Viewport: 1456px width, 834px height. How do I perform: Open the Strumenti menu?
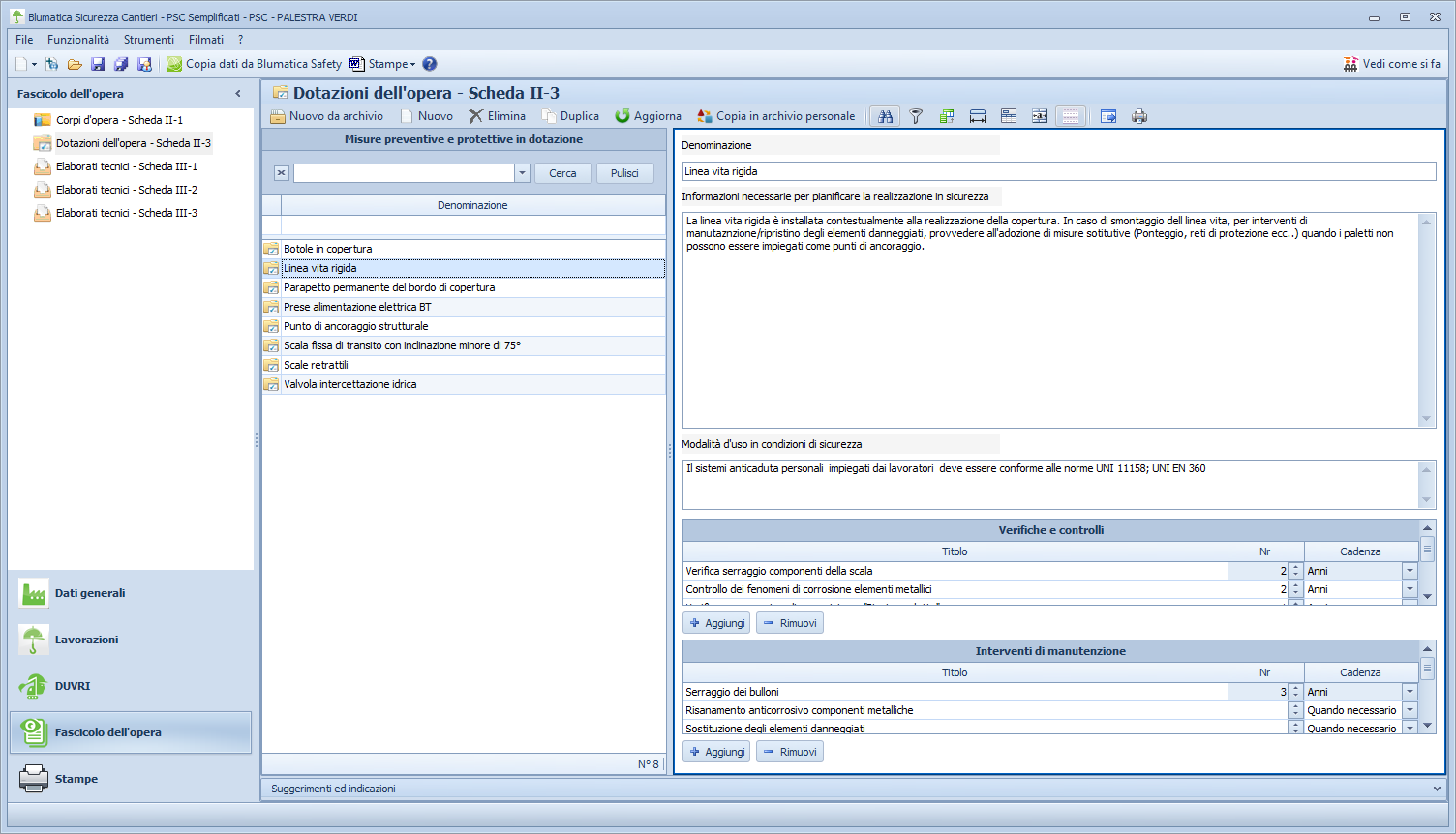149,40
